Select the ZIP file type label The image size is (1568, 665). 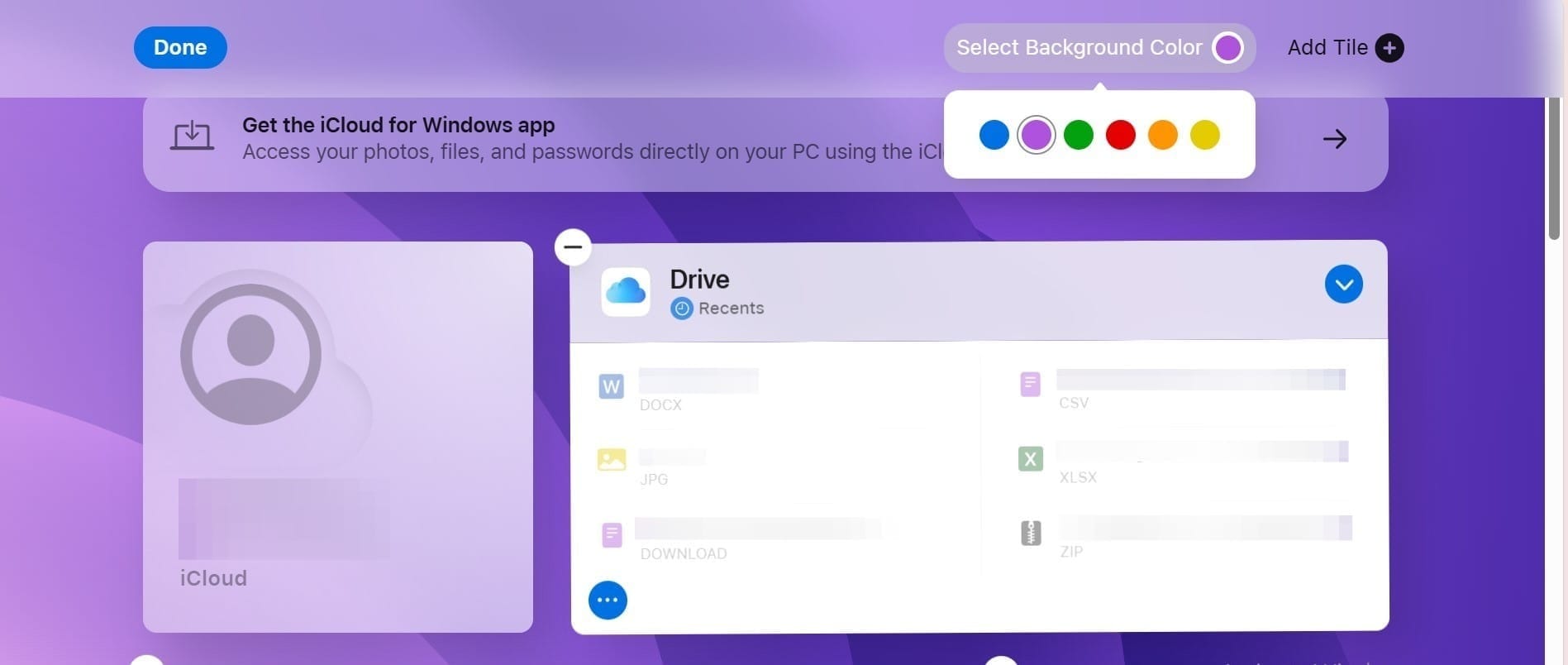(1071, 552)
